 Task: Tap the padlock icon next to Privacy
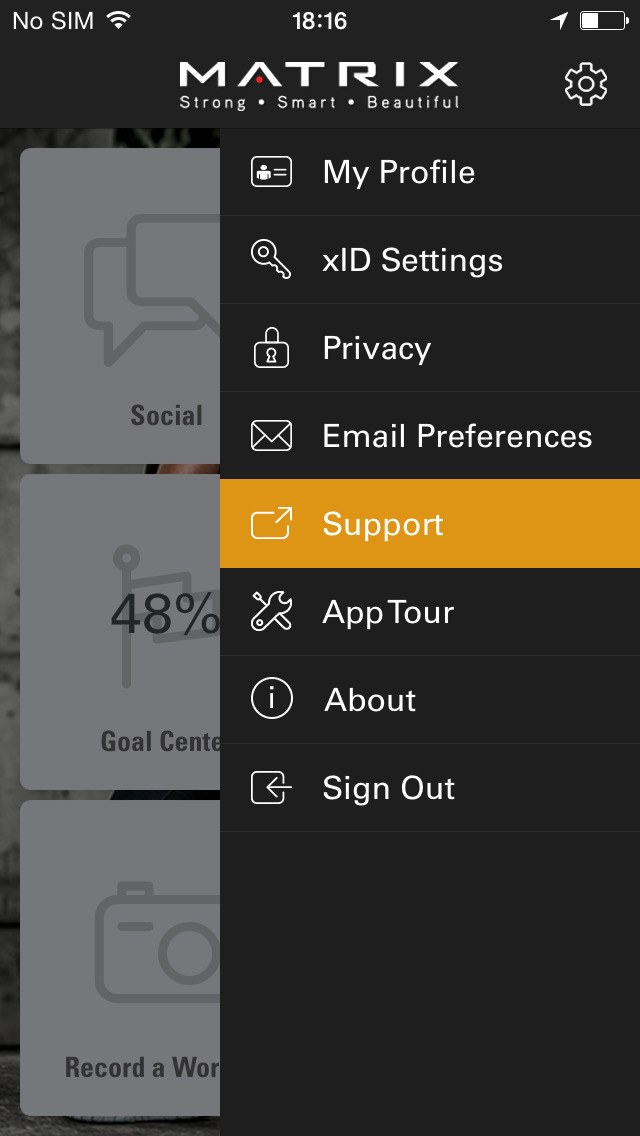click(x=271, y=347)
